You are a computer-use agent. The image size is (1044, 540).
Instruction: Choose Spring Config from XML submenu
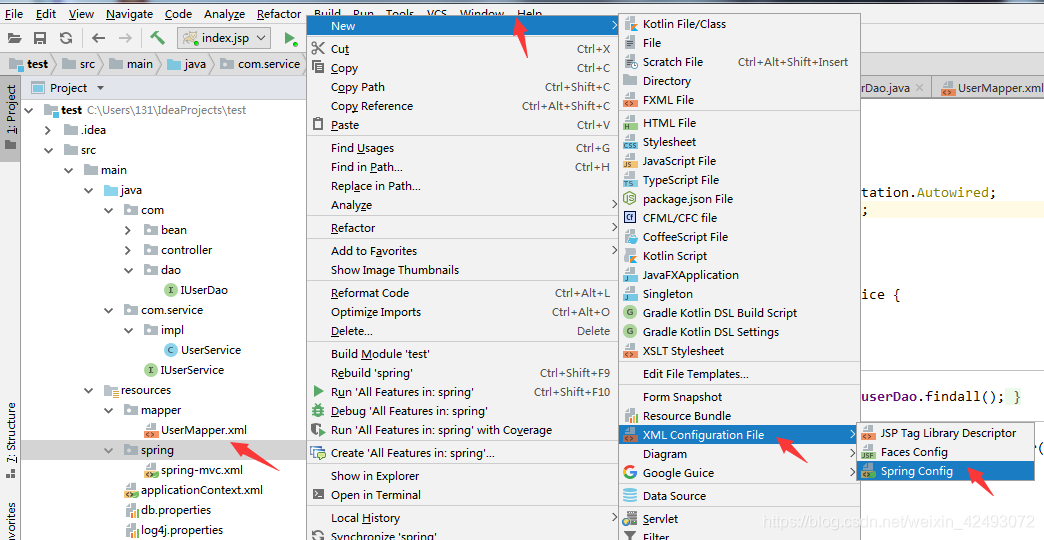[946, 471]
